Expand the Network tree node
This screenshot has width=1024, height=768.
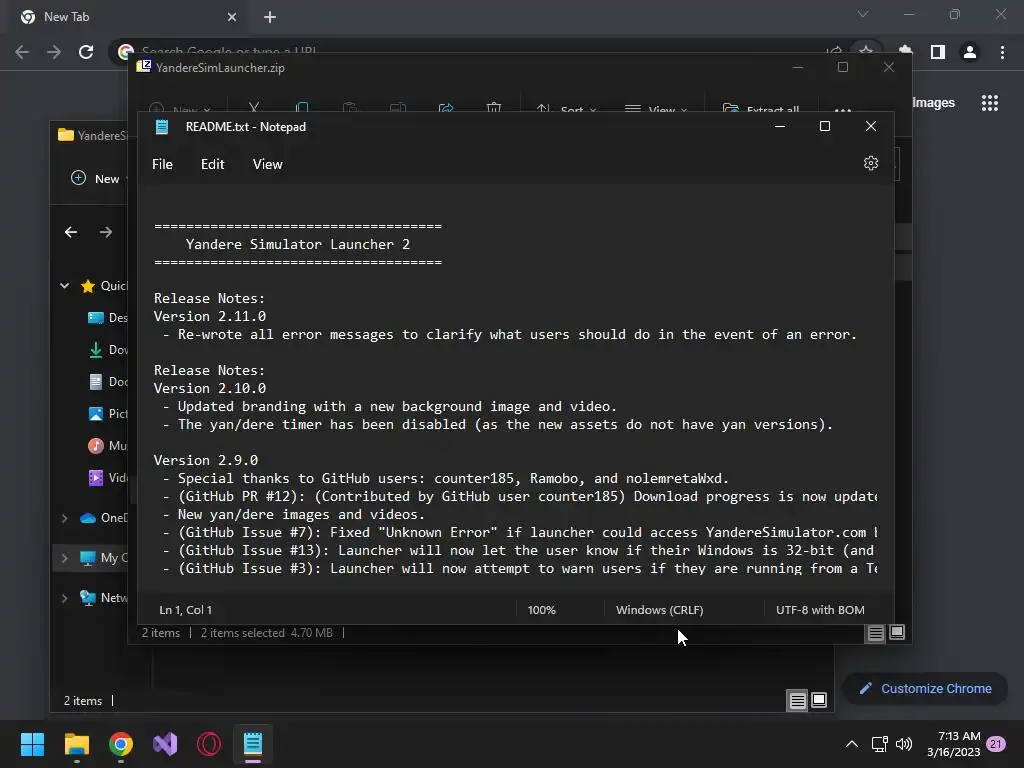65,598
